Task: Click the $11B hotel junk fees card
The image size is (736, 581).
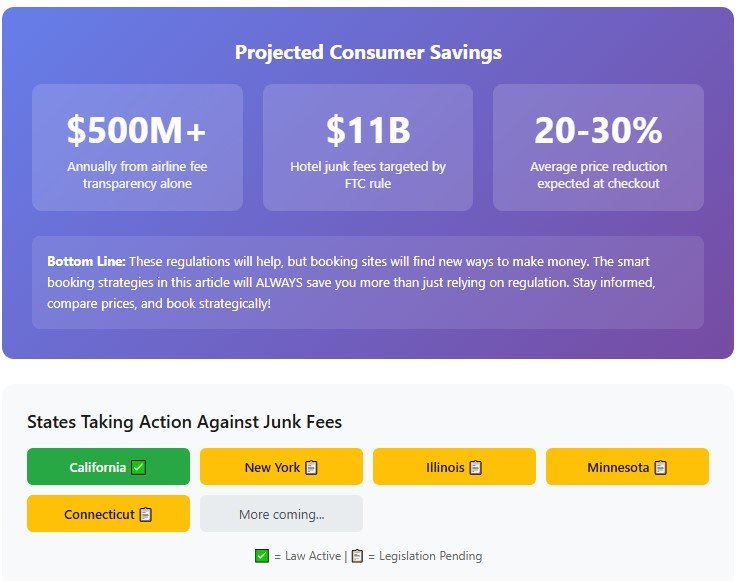Action: [368, 147]
